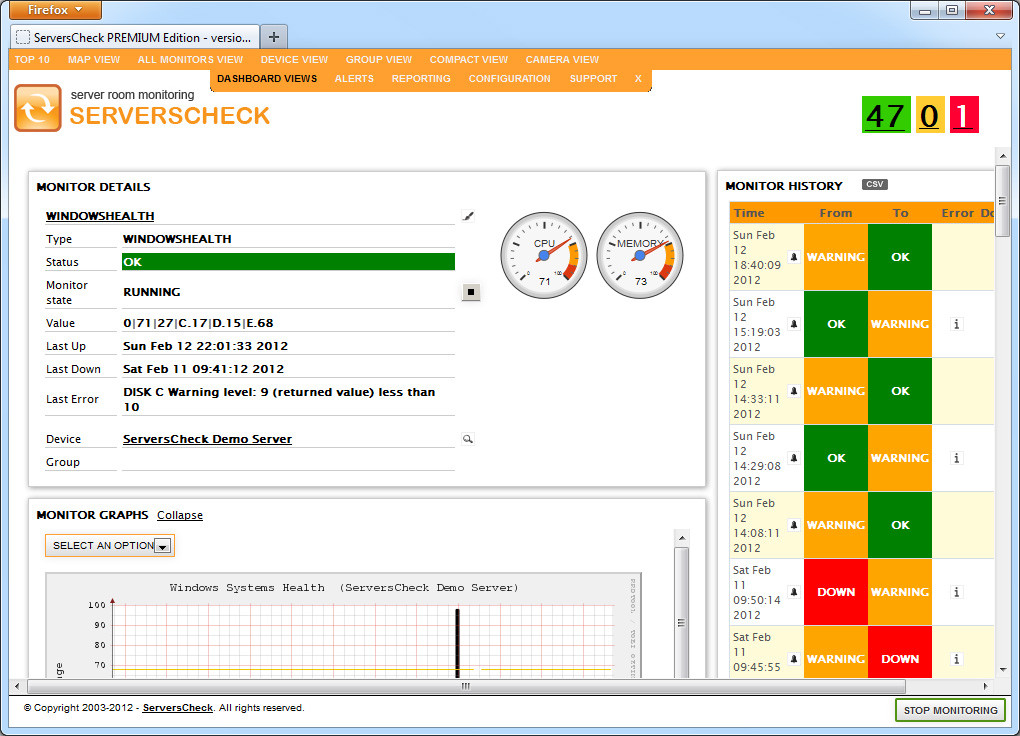Viewport: 1020px width, 736px height.
Task: Click the bell icon in the 14:29:08 history row
Action: (x=794, y=458)
